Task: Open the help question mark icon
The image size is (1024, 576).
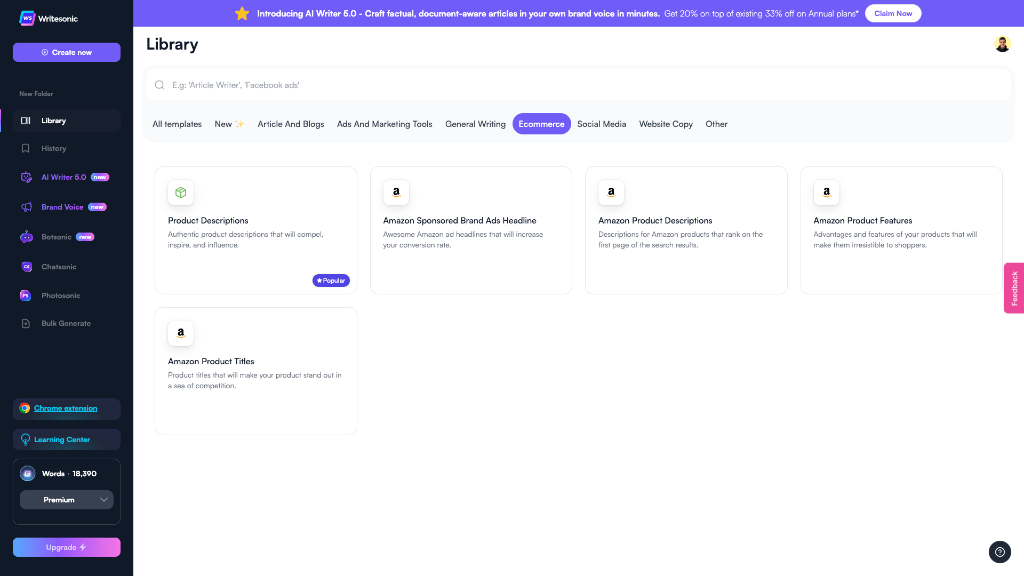Action: (1000, 552)
